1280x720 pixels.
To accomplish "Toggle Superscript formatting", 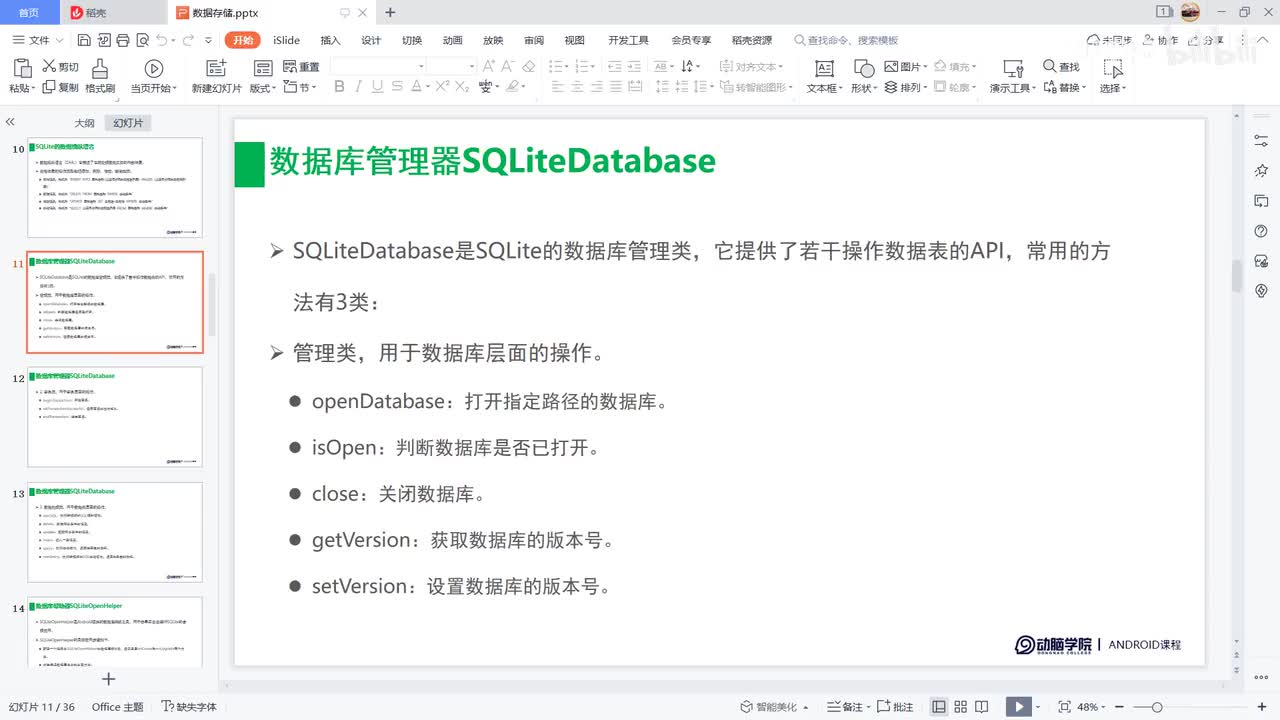I will coord(441,87).
